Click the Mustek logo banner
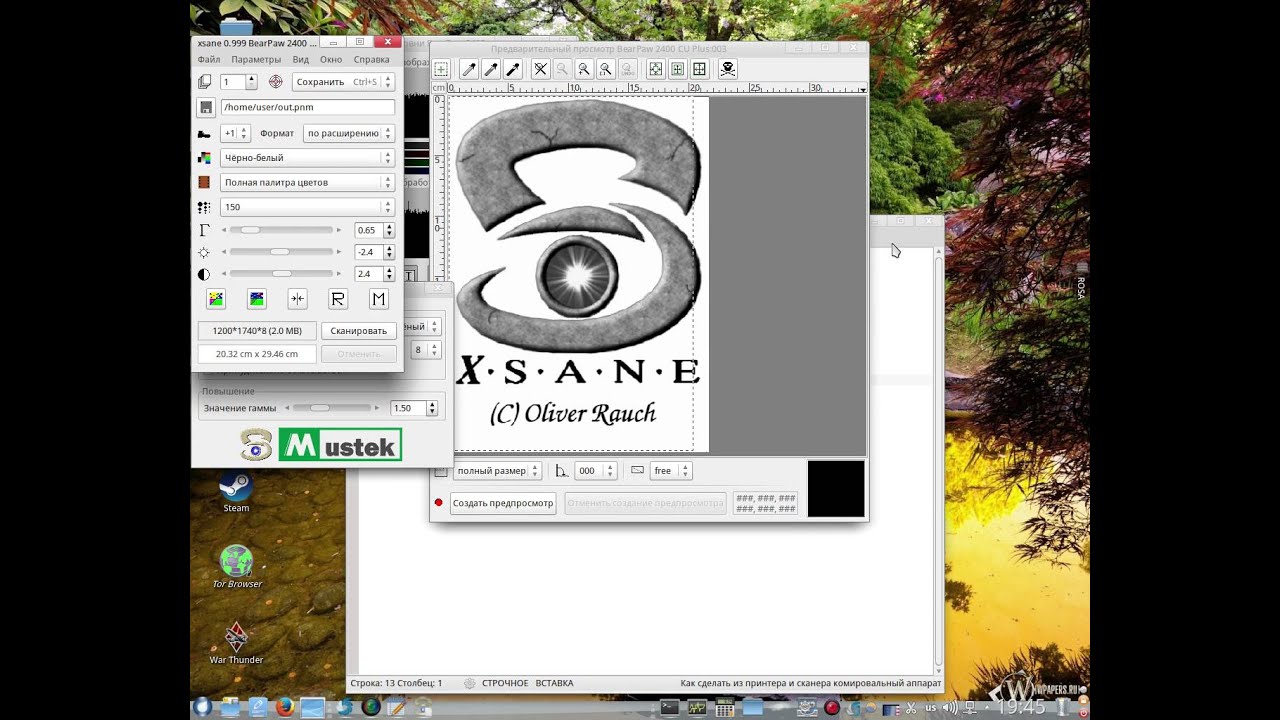1280x720 pixels. [340, 445]
